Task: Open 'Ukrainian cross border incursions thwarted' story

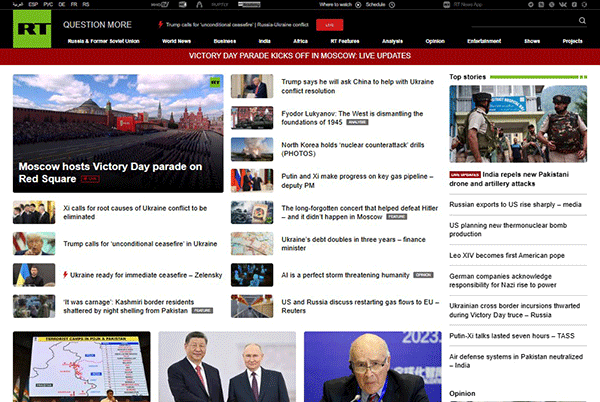Action: pyautogui.click(x=515, y=310)
